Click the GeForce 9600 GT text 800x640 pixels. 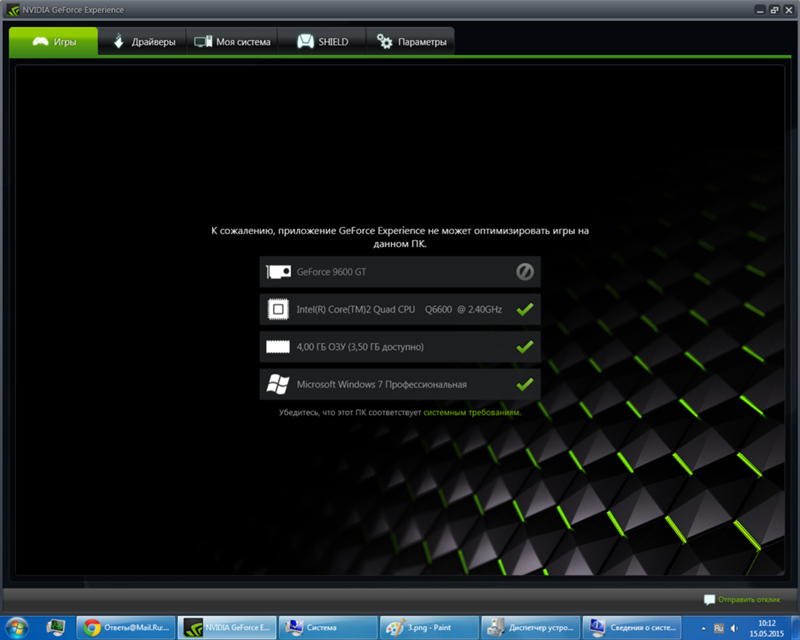point(331,272)
